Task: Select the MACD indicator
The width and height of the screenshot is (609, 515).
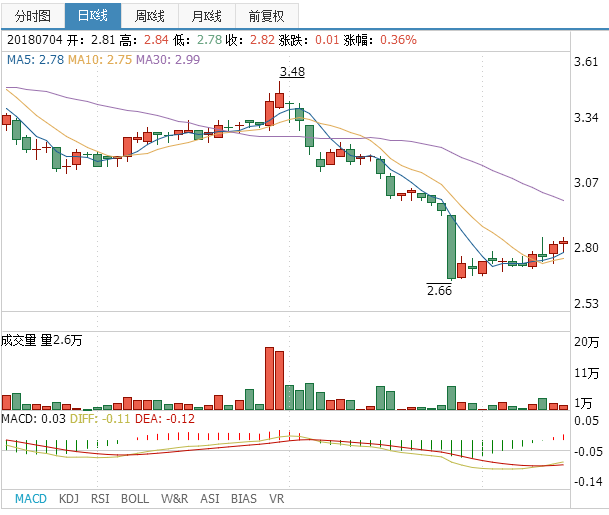Action: pyautogui.click(x=31, y=499)
